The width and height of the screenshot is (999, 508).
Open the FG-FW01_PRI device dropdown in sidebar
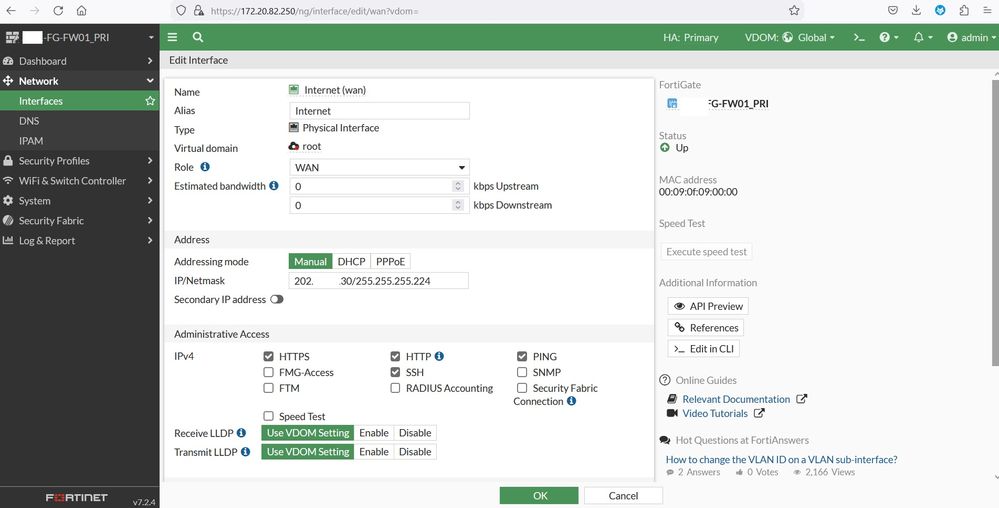(80, 38)
